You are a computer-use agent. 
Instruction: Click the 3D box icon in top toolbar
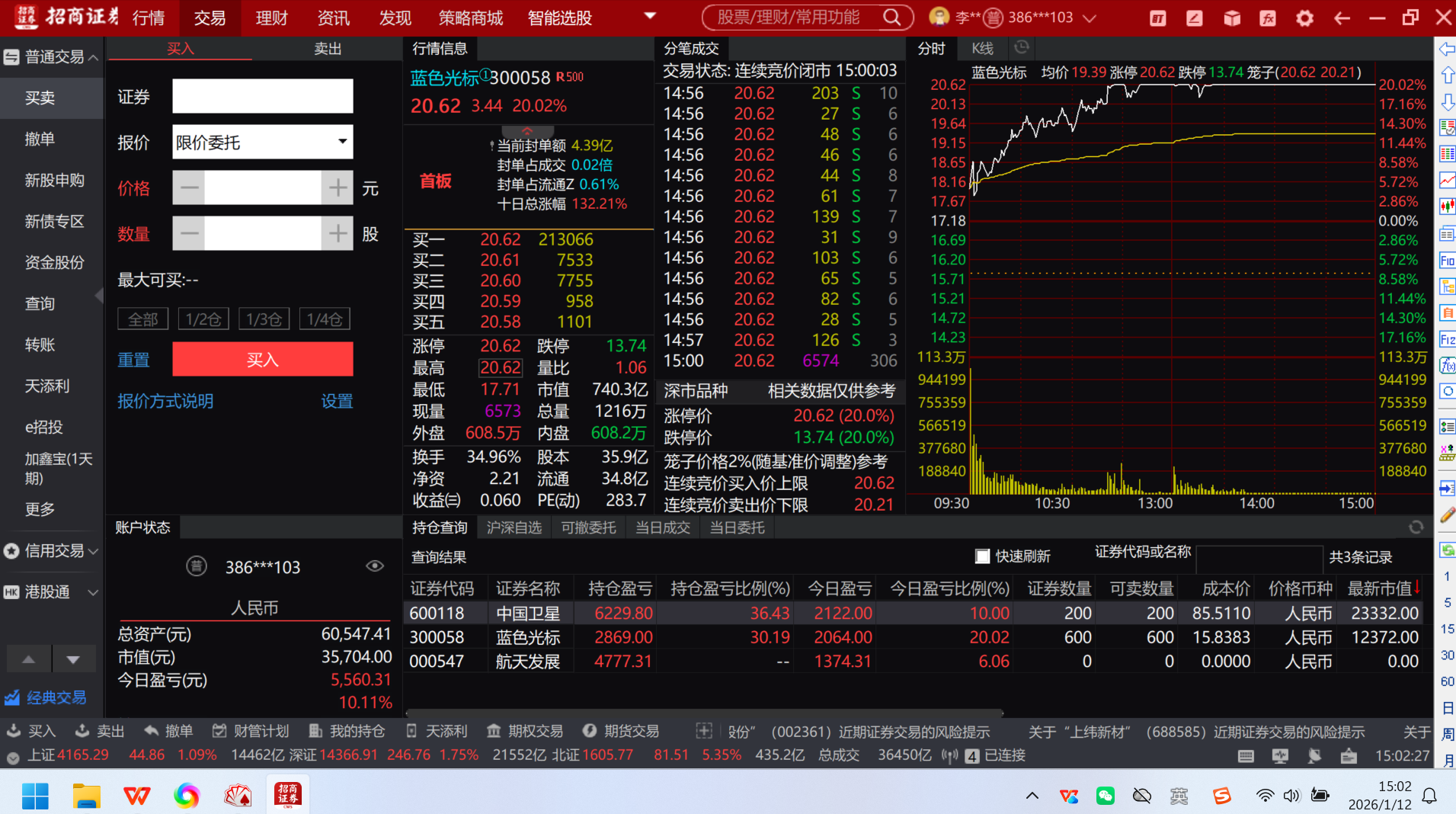coord(1231,18)
